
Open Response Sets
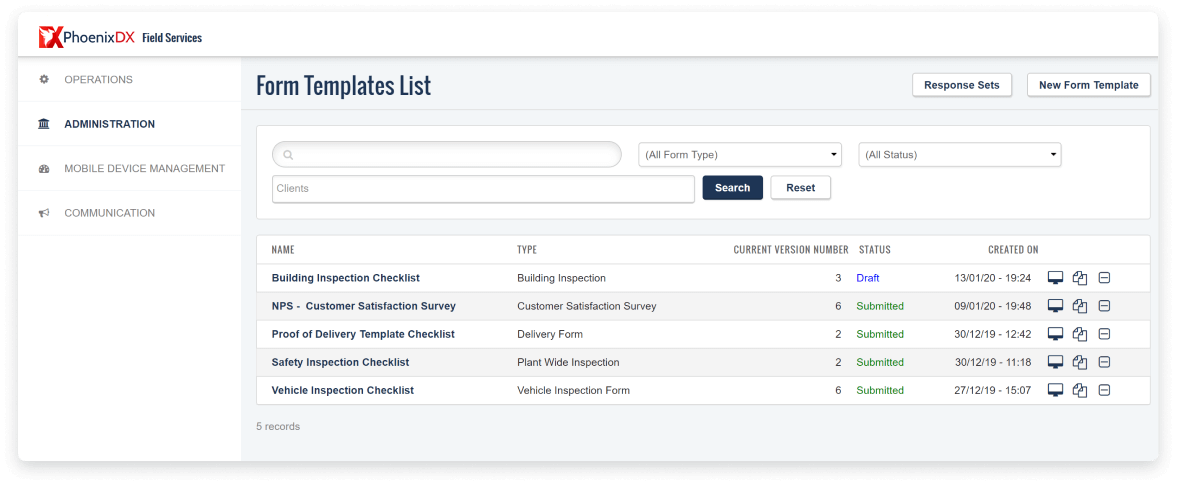(961, 85)
